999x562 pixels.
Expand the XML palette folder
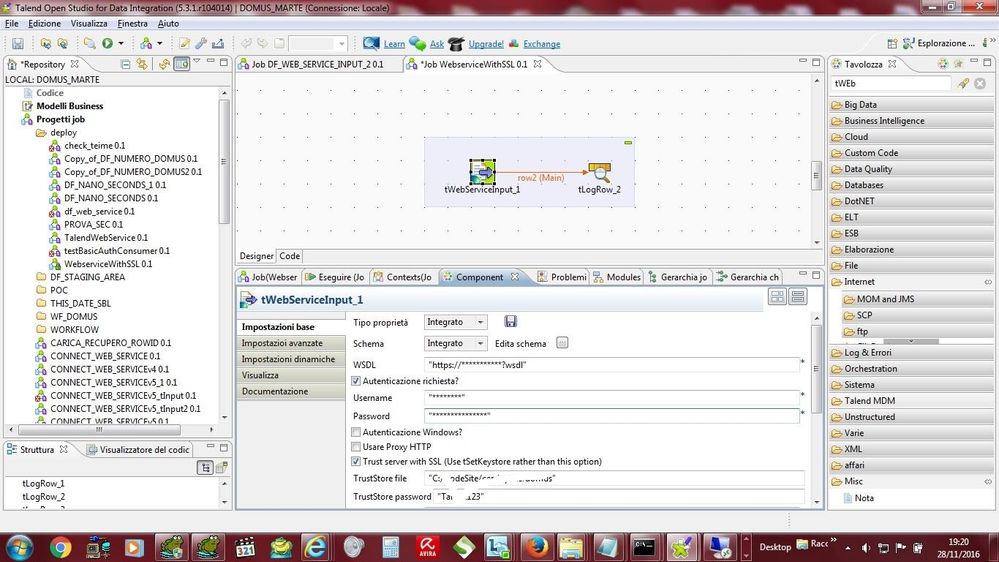[912, 449]
